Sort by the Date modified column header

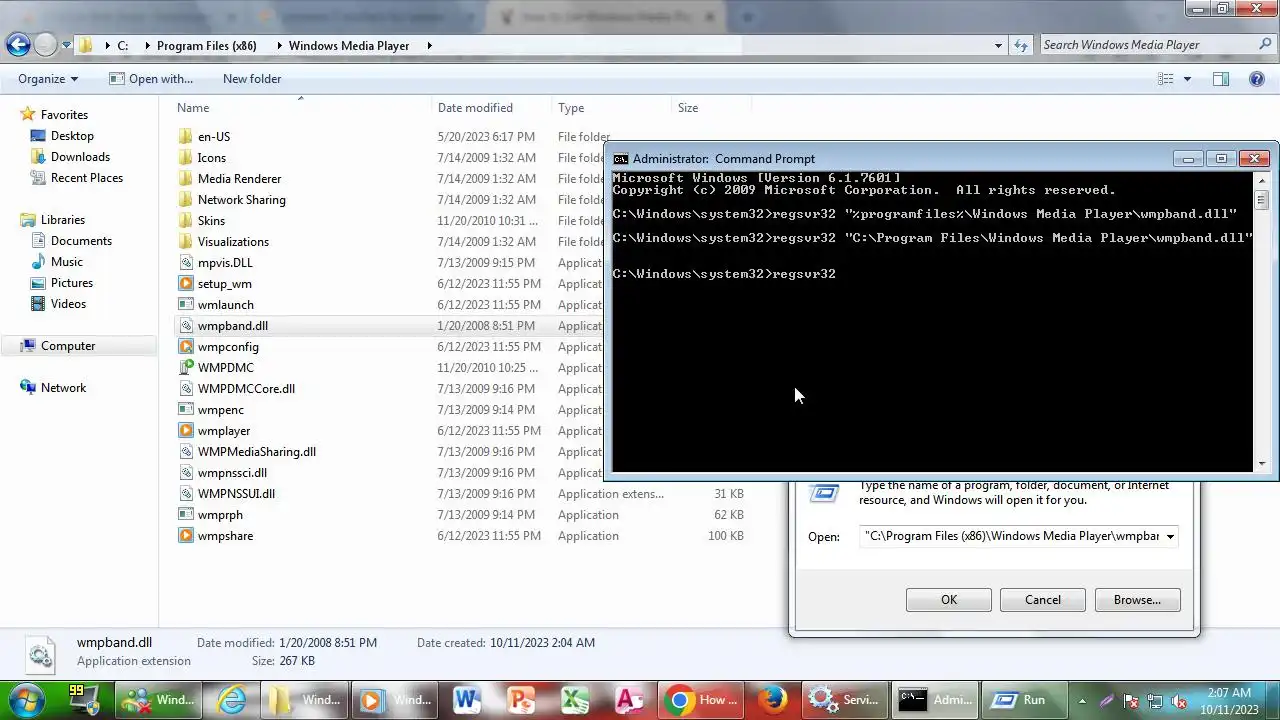(x=475, y=108)
